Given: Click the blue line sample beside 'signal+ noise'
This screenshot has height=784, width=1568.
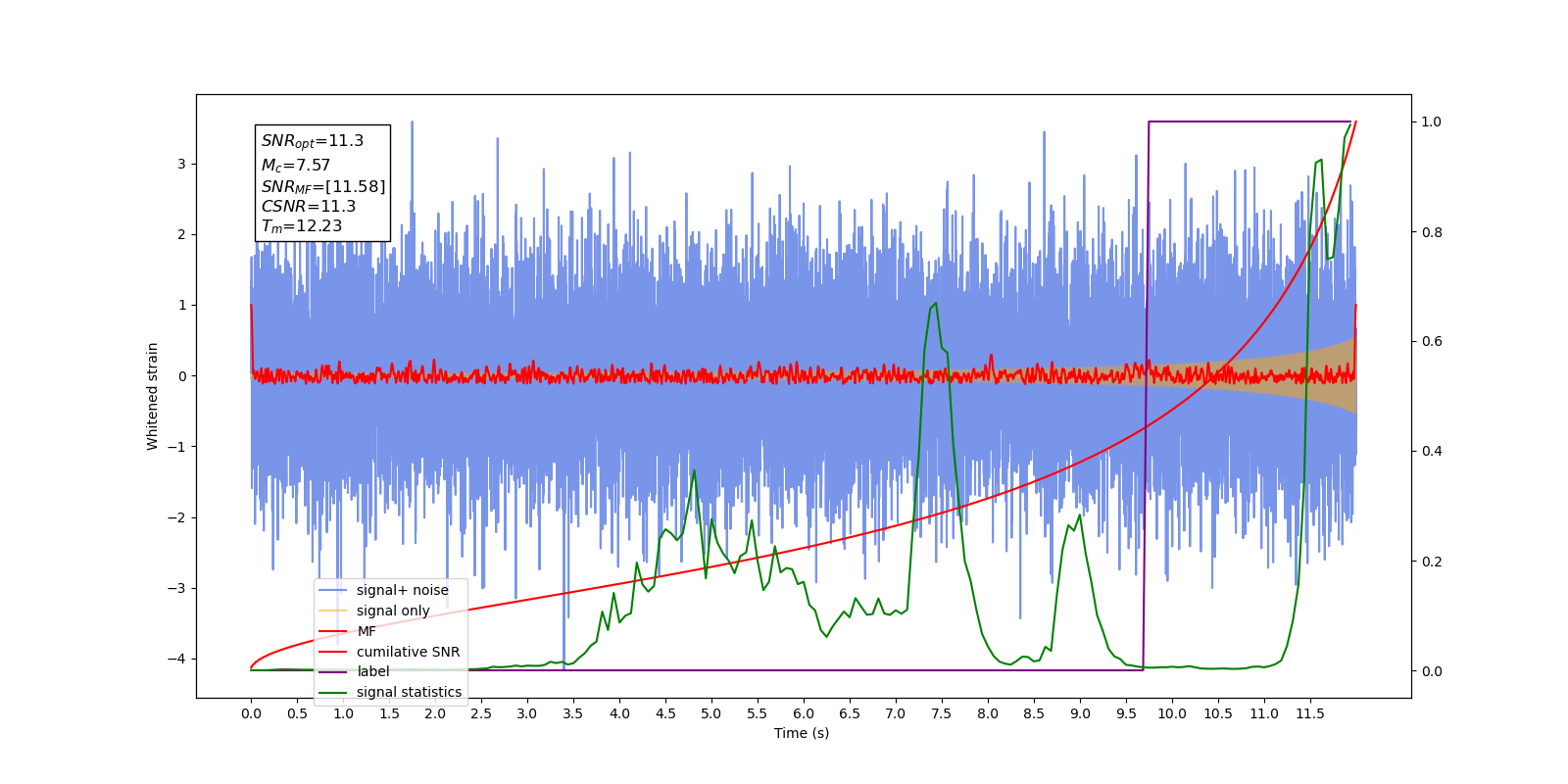Looking at the screenshot, I should [334, 590].
